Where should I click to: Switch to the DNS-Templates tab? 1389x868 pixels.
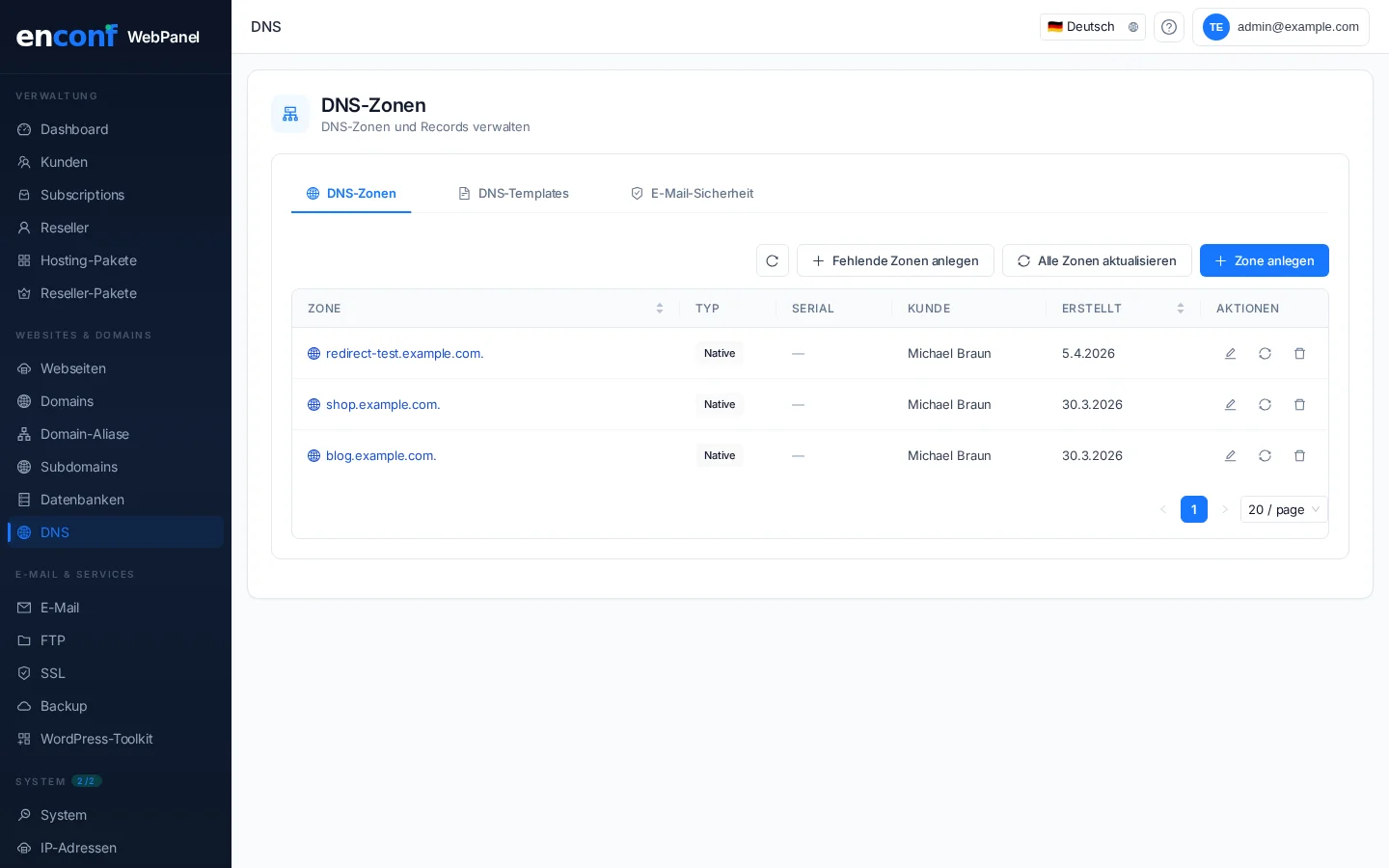[513, 194]
